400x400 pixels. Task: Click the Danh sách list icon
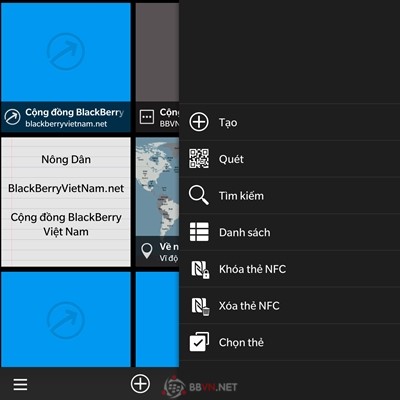pyautogui.click(x=199, y=232)
